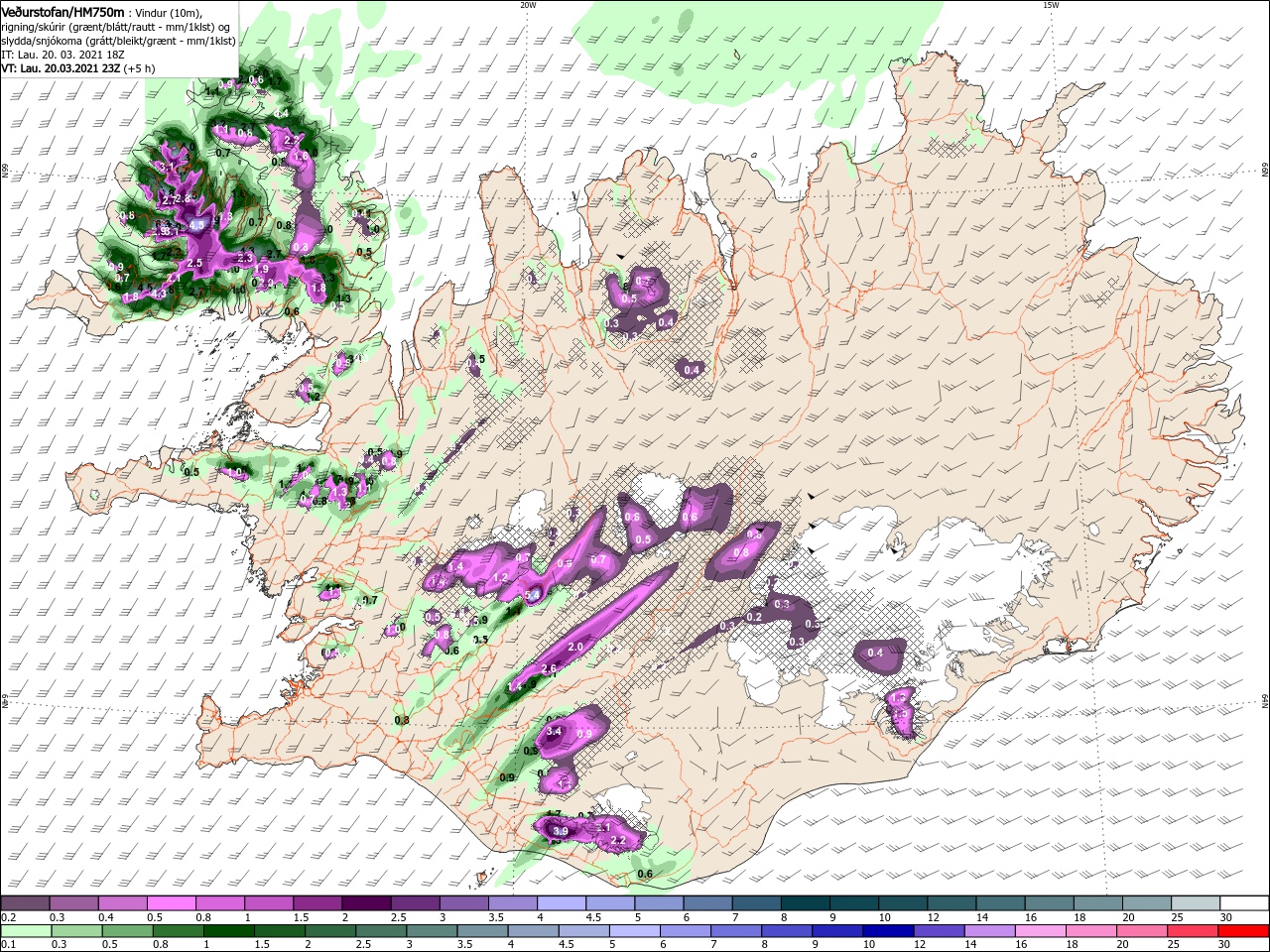1270x952 pixels.
Task: Click the 20W longitude label
Action: [x=528, y=5]
